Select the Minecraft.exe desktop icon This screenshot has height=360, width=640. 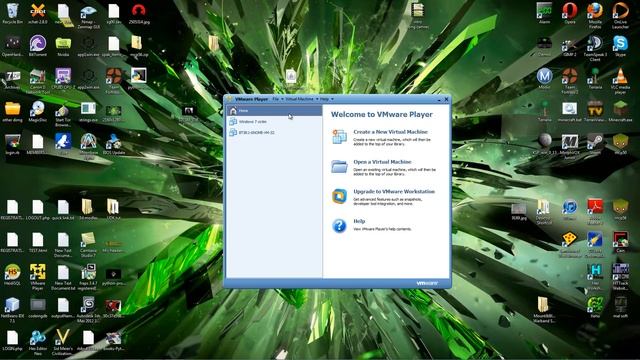620,111
